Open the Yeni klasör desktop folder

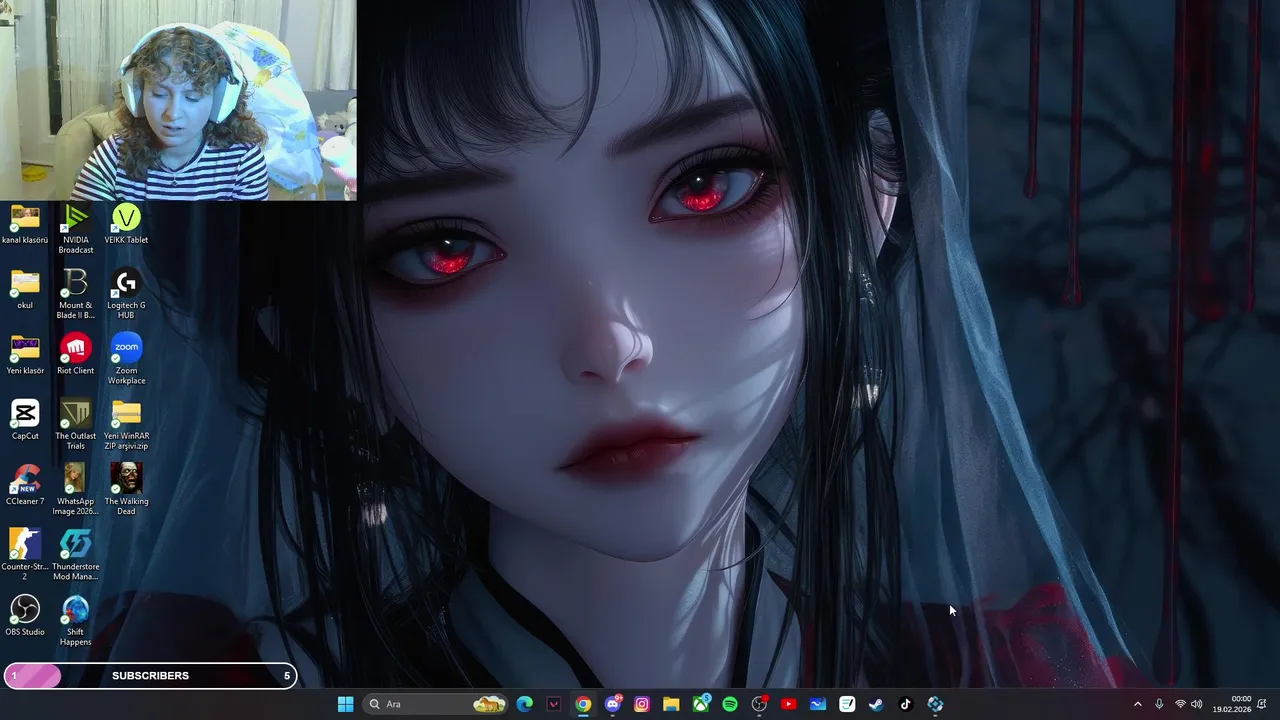click(25, 356)
